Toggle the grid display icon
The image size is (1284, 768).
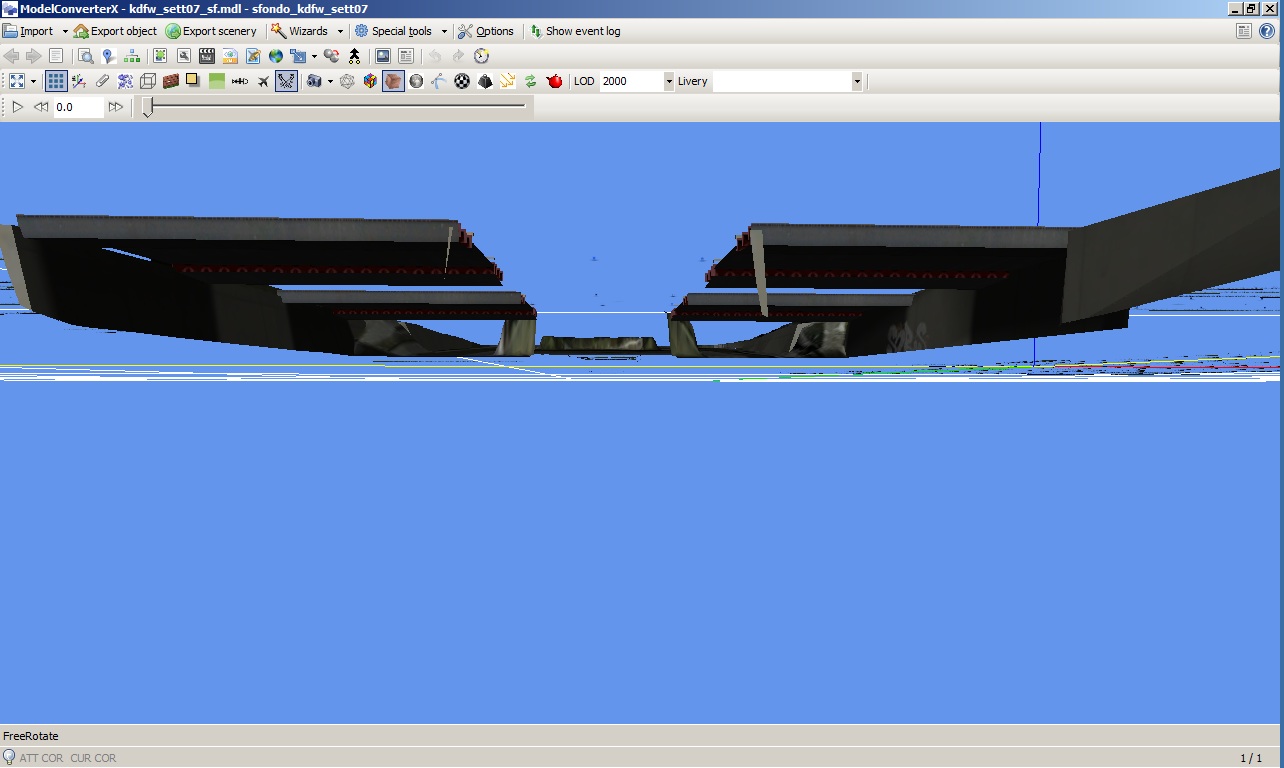pyautogui.click(x=55, y=81)
